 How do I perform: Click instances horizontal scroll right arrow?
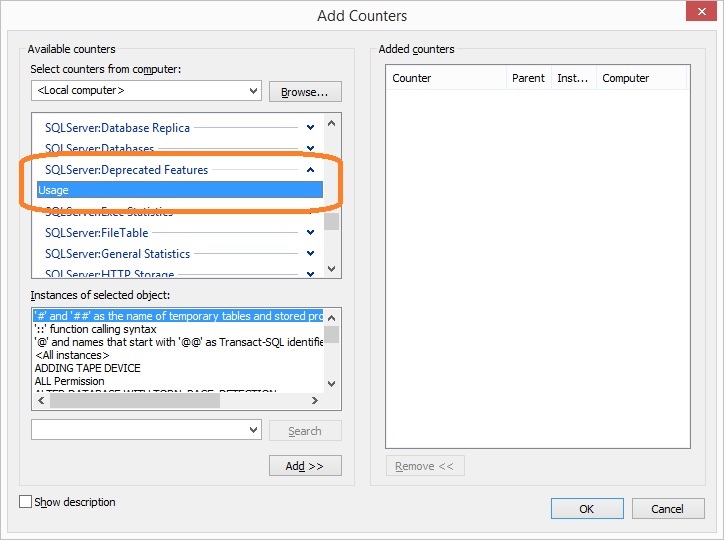click(315, 401)
